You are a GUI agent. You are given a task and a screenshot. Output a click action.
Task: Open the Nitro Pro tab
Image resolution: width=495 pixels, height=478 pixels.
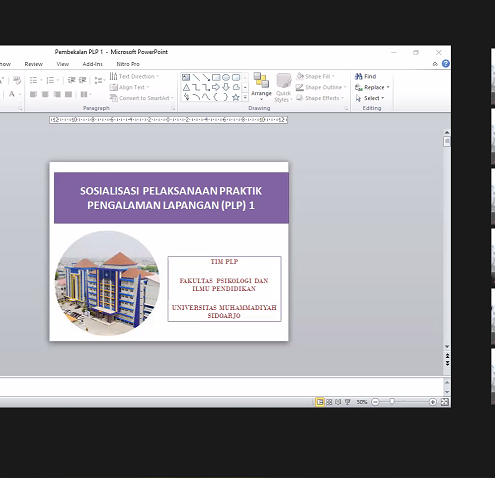click(128, 64)
